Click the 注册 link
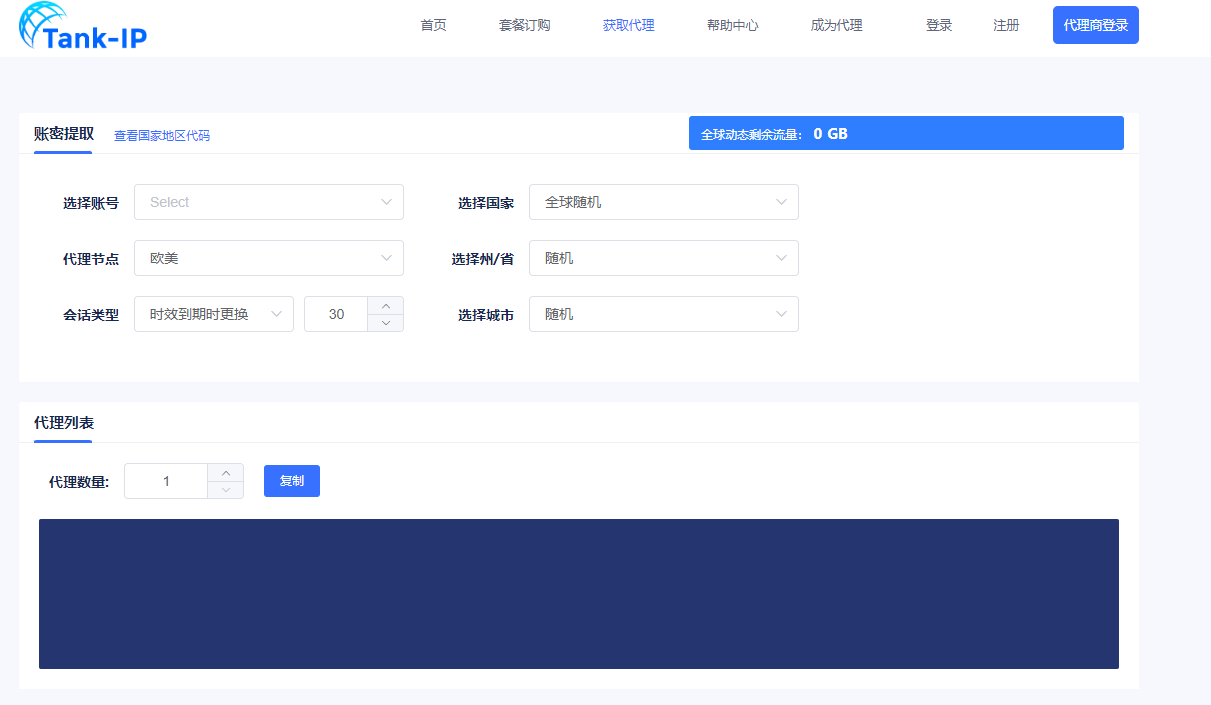The image size is (1211, 705). click(x=1006, y=25)
